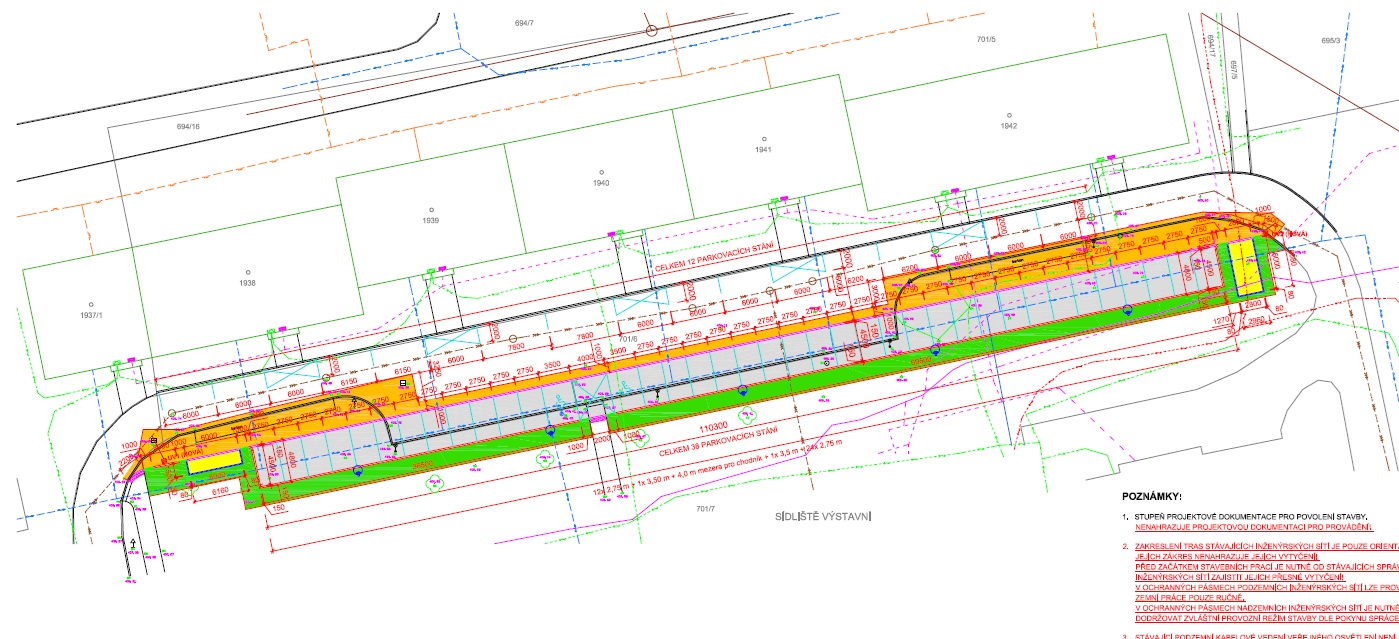
Task: Click building label 1942
Action: [1008, 126]
